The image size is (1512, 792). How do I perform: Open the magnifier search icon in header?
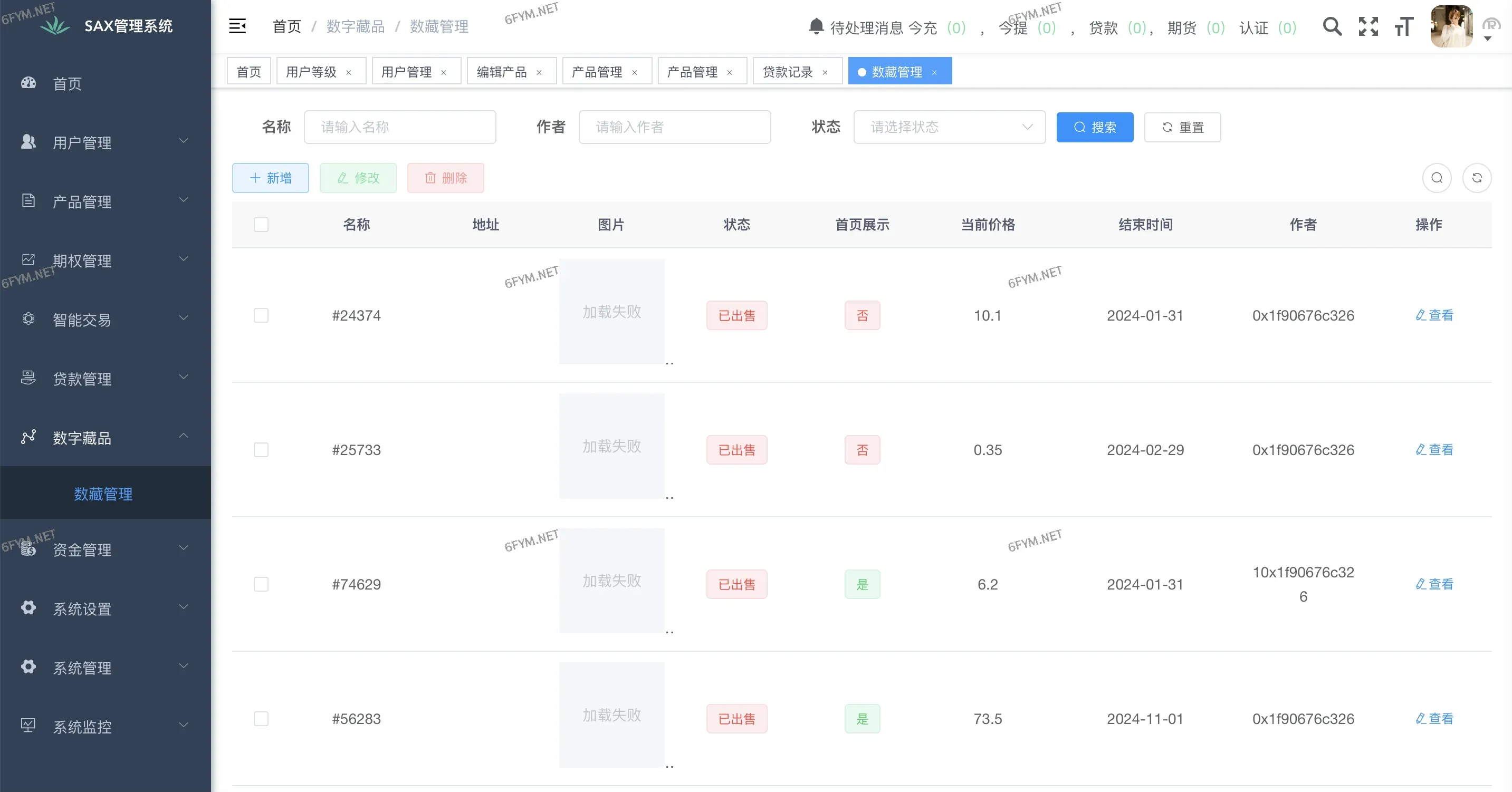[1332, 26]
